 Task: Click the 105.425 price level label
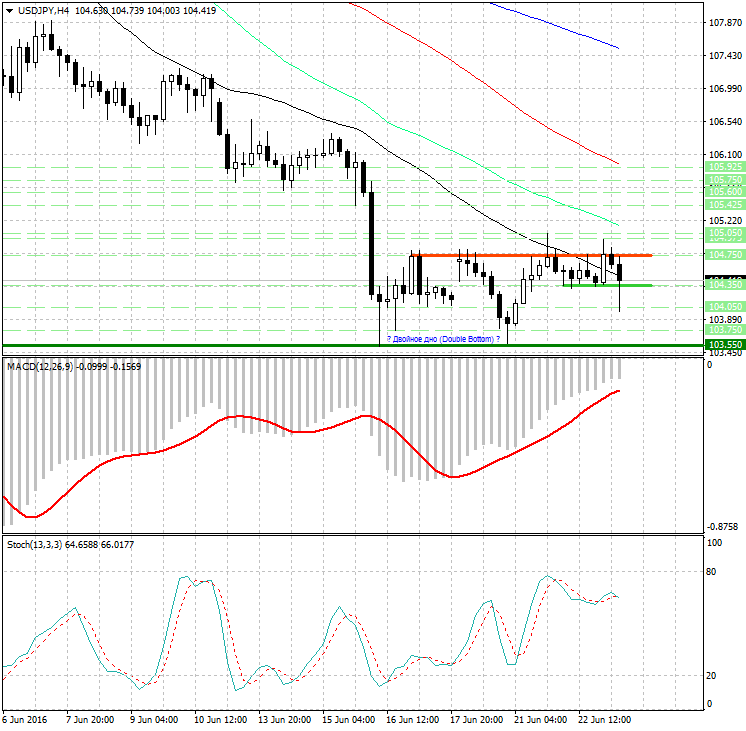click(x=725, y=205)
